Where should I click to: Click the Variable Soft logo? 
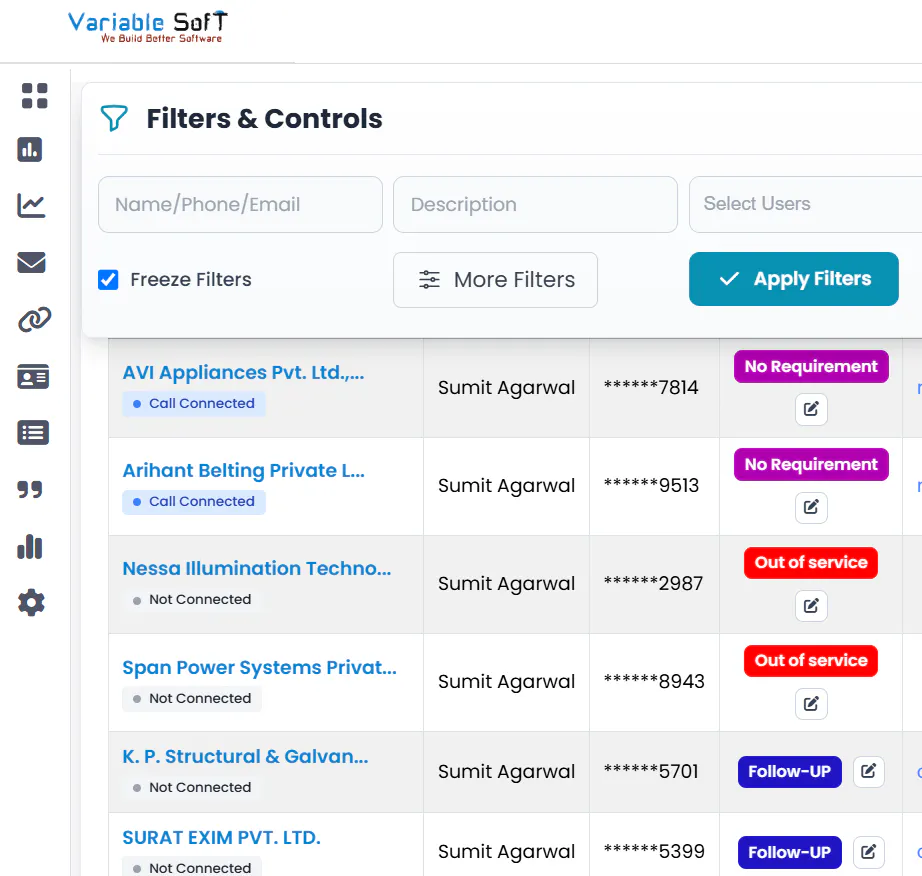tap(148, 27)
